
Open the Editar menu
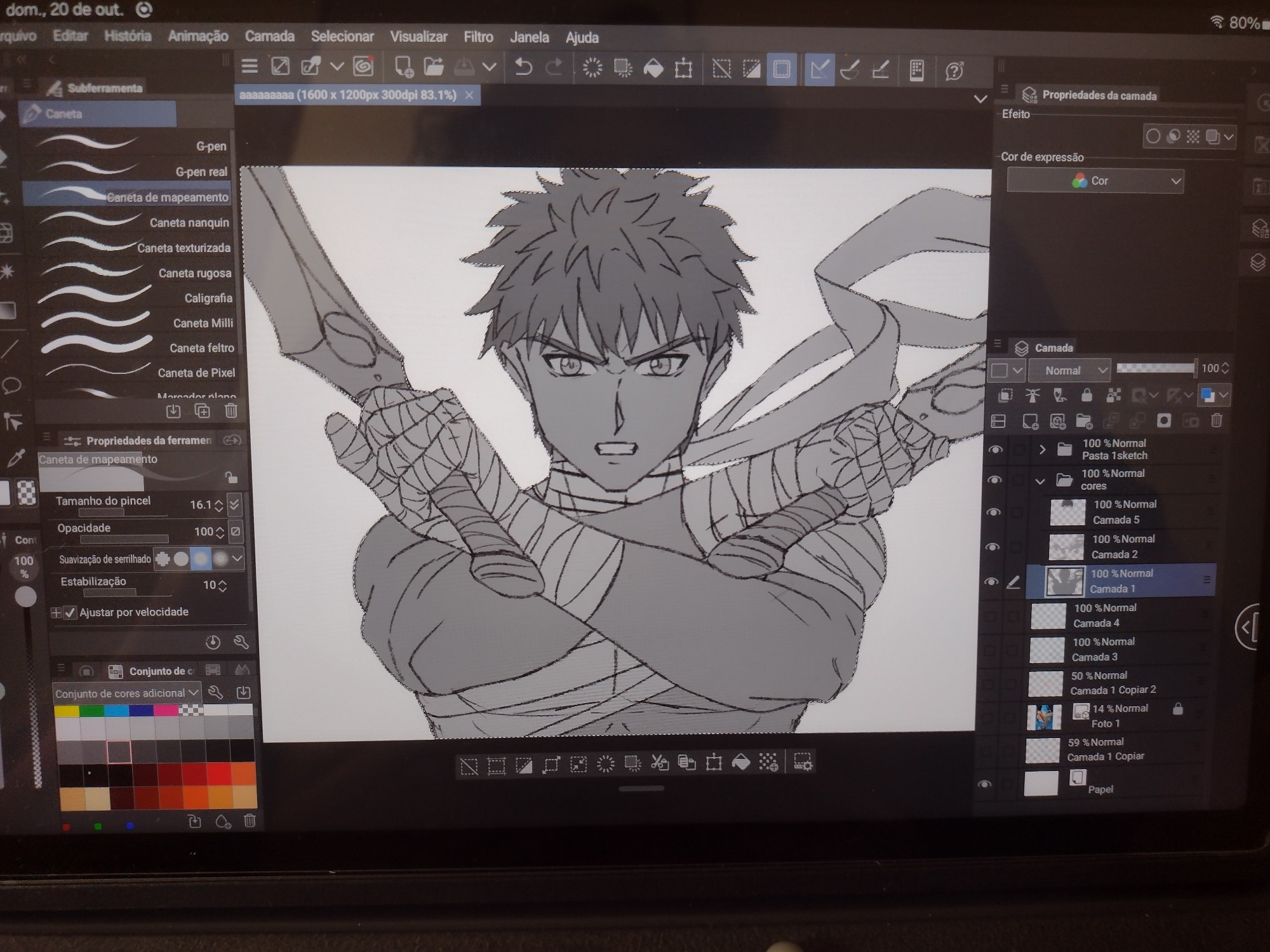70,36
